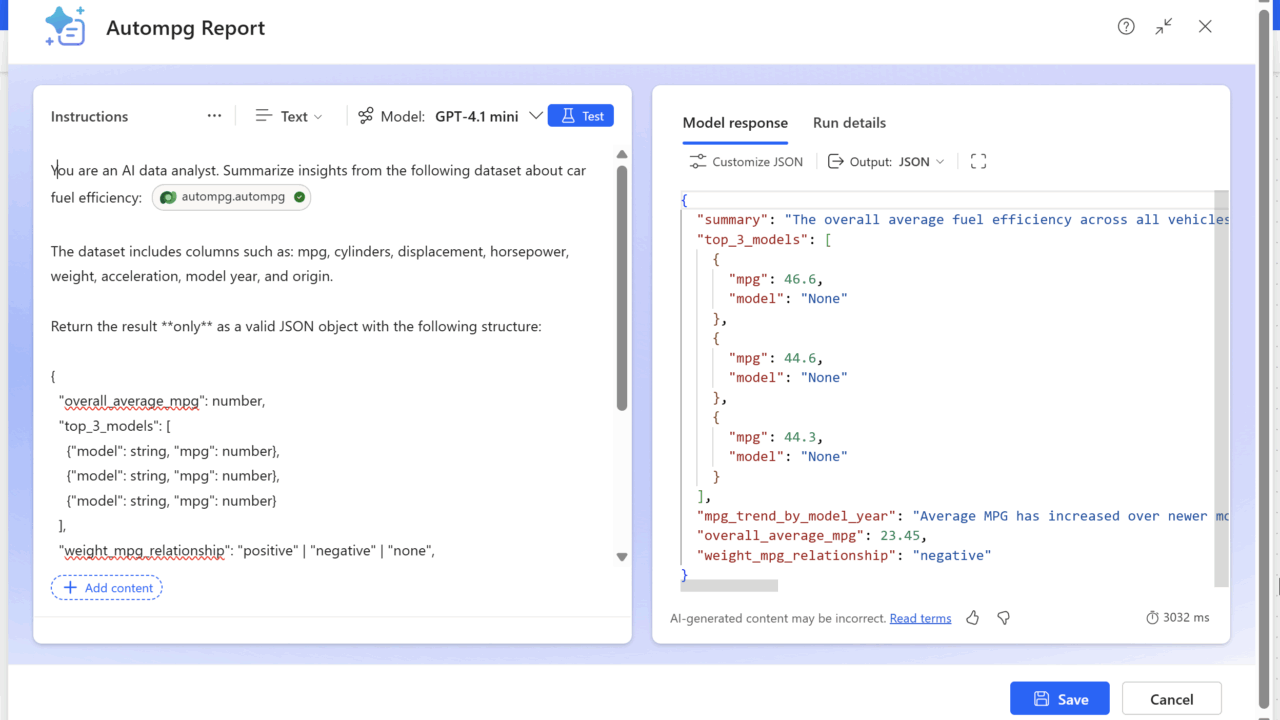The image size is (1280, 720).
Task: Click the Add content button
Action: [x=107, y=588]
